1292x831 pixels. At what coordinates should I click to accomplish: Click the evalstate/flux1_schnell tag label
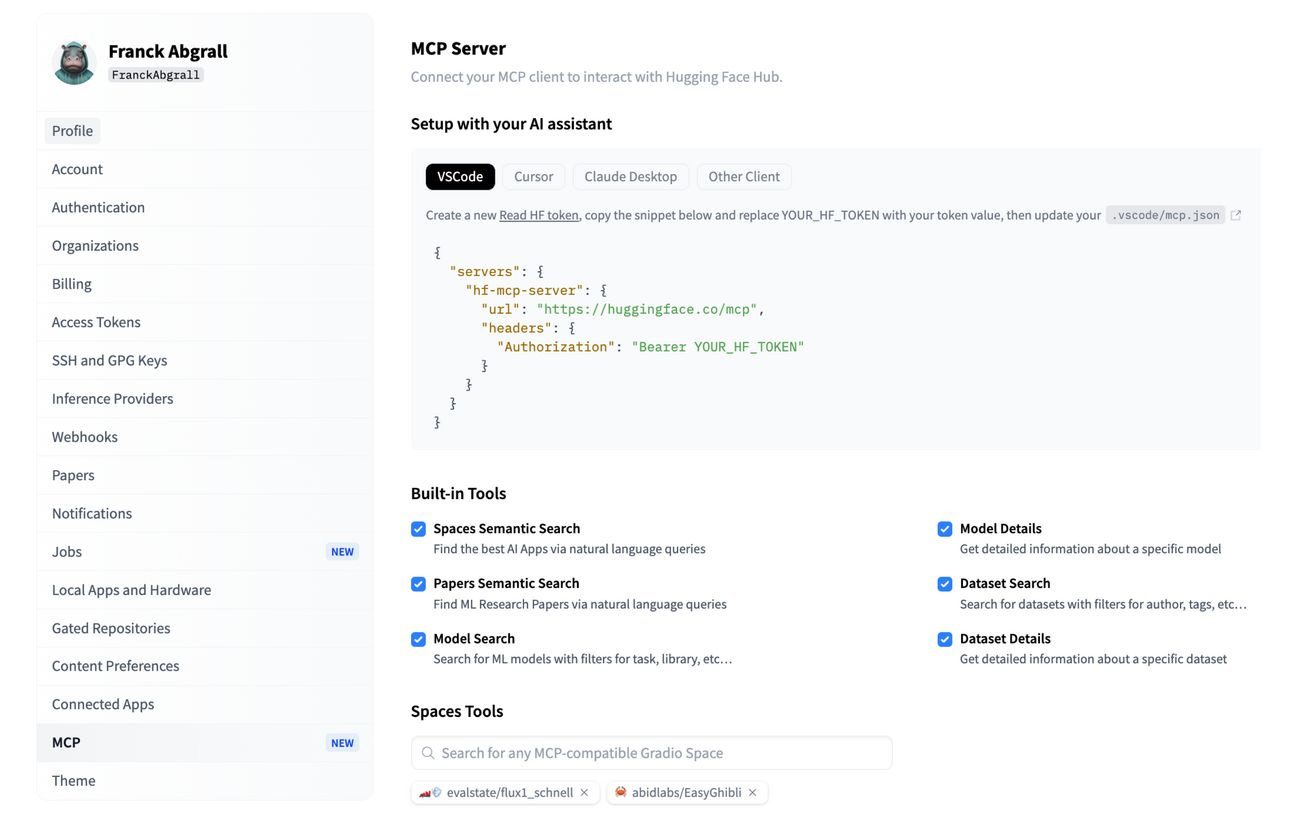[x=510, y=793]
